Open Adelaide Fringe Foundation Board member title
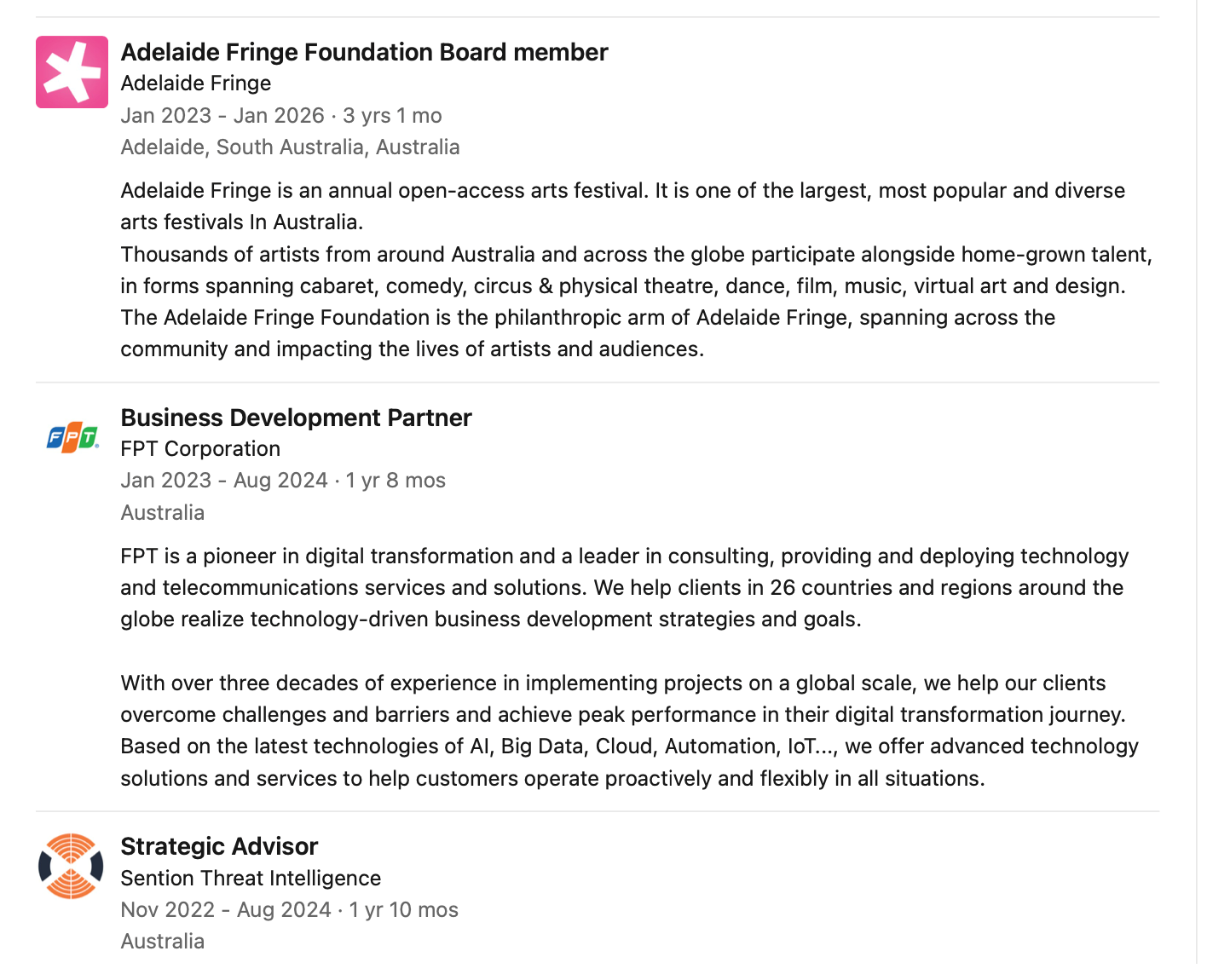This screenshot has width=1207, height=980. click(x=364, y=52)
